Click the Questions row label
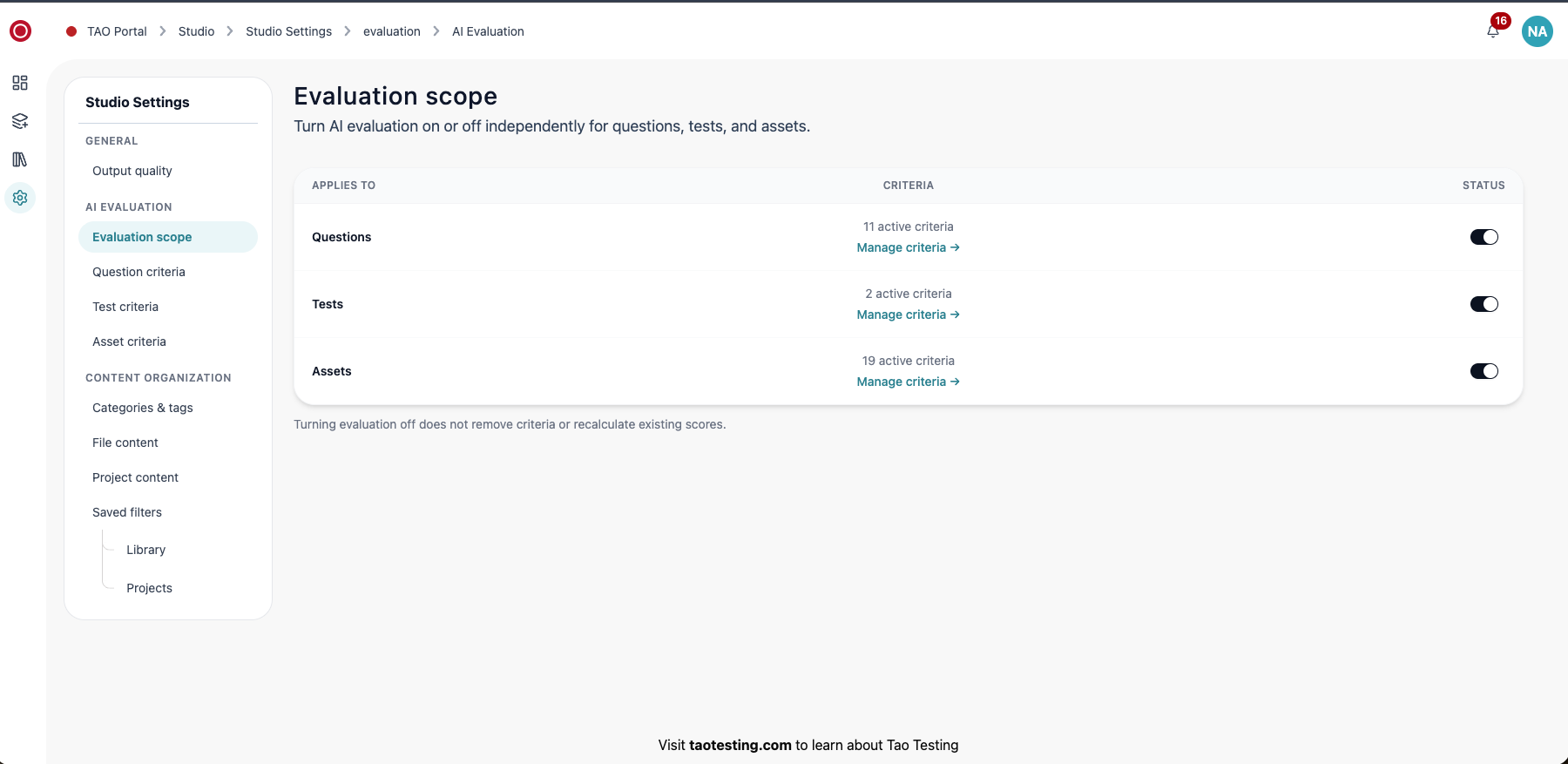This screenshot has height=764, width=1568. 341,237
